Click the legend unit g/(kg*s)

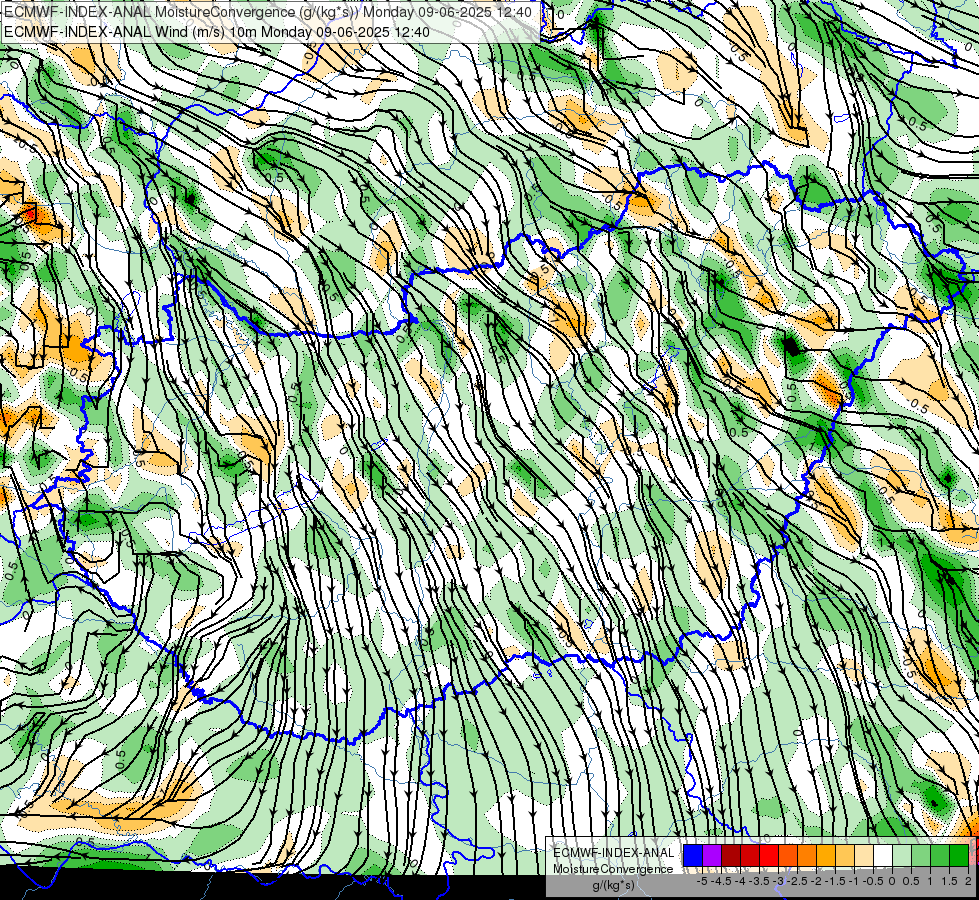tap(613, 886)
